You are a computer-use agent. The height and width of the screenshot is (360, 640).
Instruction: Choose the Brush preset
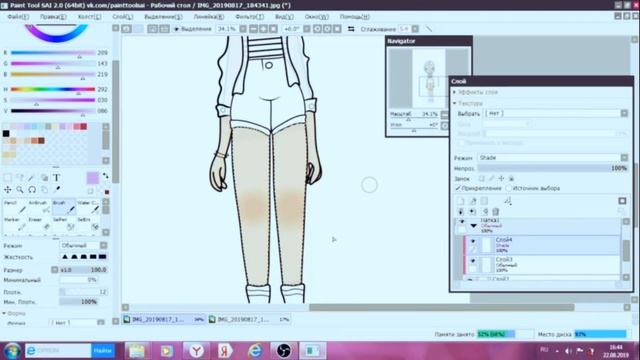tap(64, 207)
